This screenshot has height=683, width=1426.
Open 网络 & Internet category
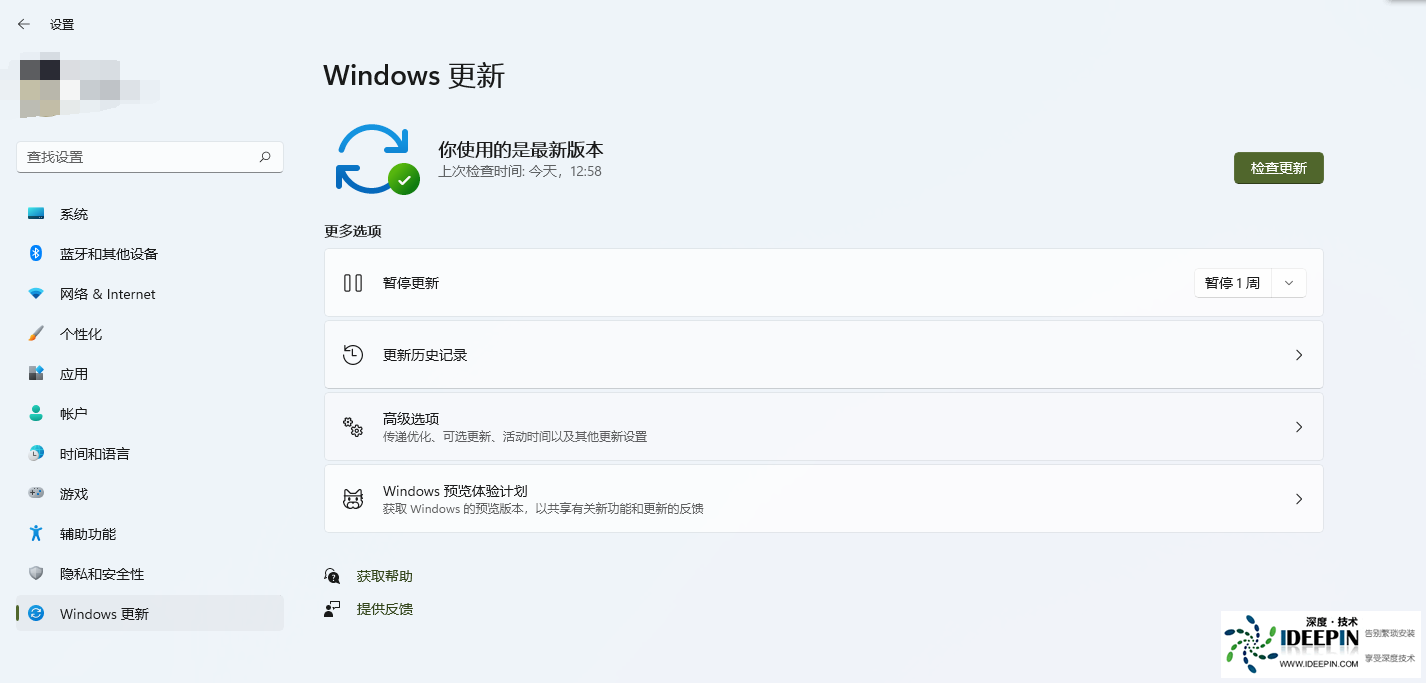pyautogui.click(x=150, y=294)
